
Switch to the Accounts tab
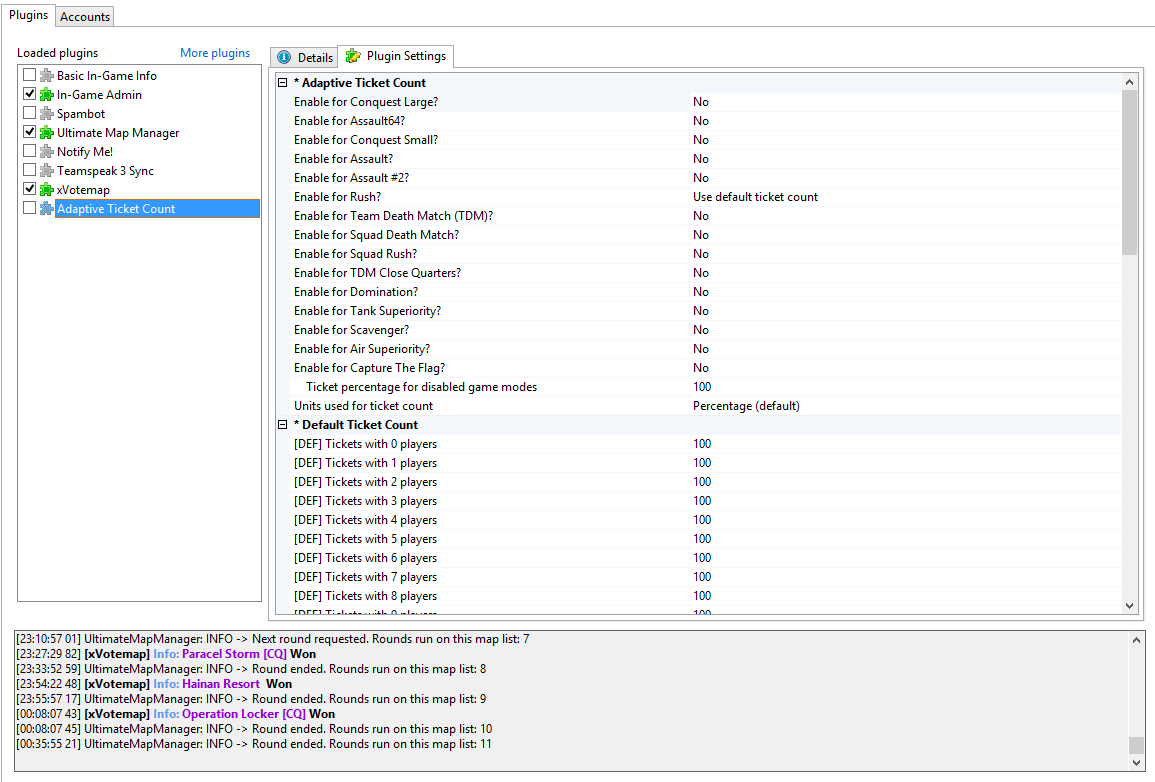(x=85, y=17)
